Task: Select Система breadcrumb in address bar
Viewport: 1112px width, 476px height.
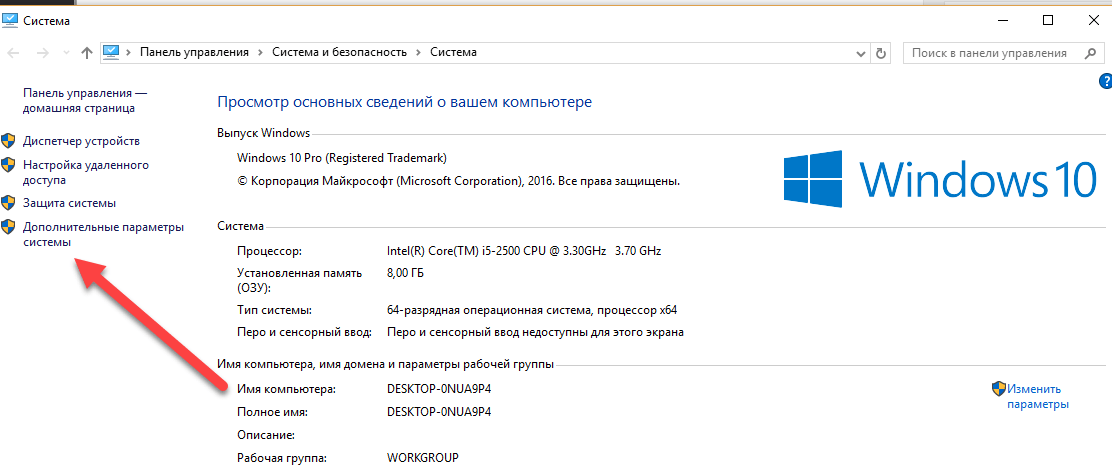Action: coord(453,52)
